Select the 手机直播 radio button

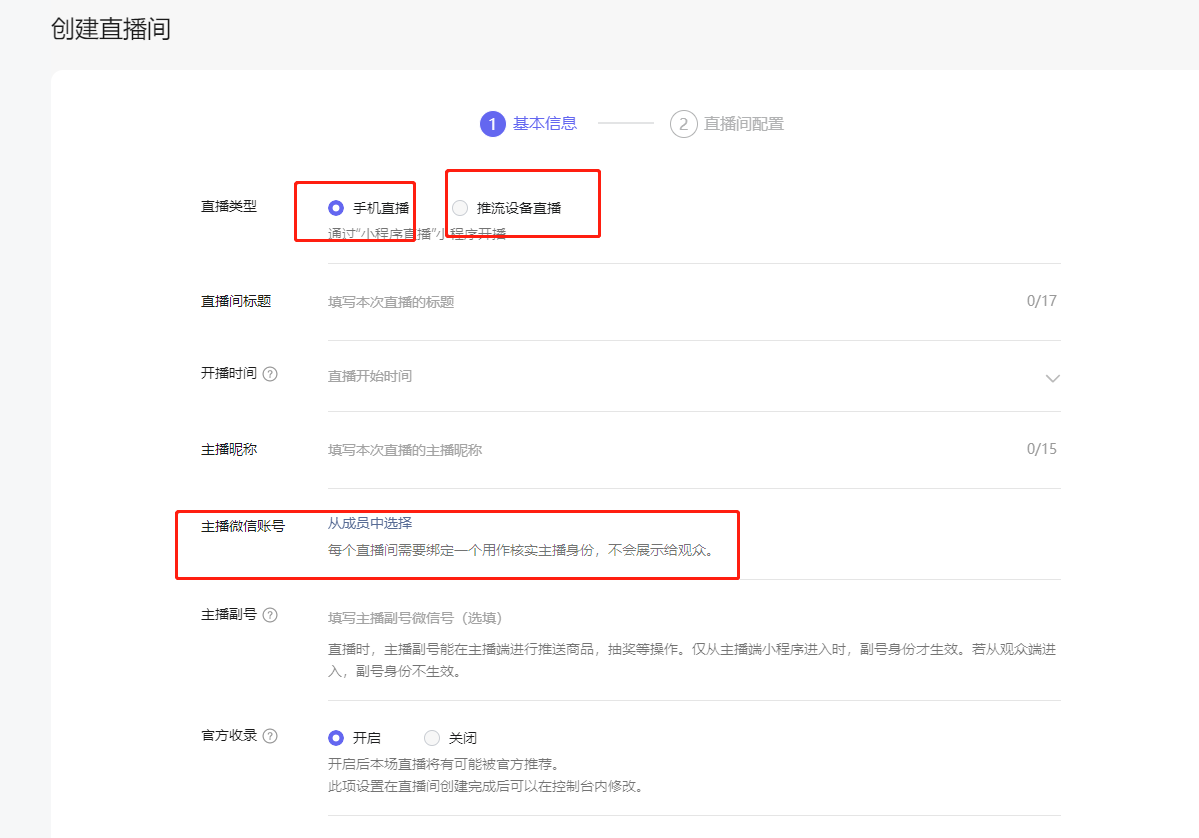[336, 208]
